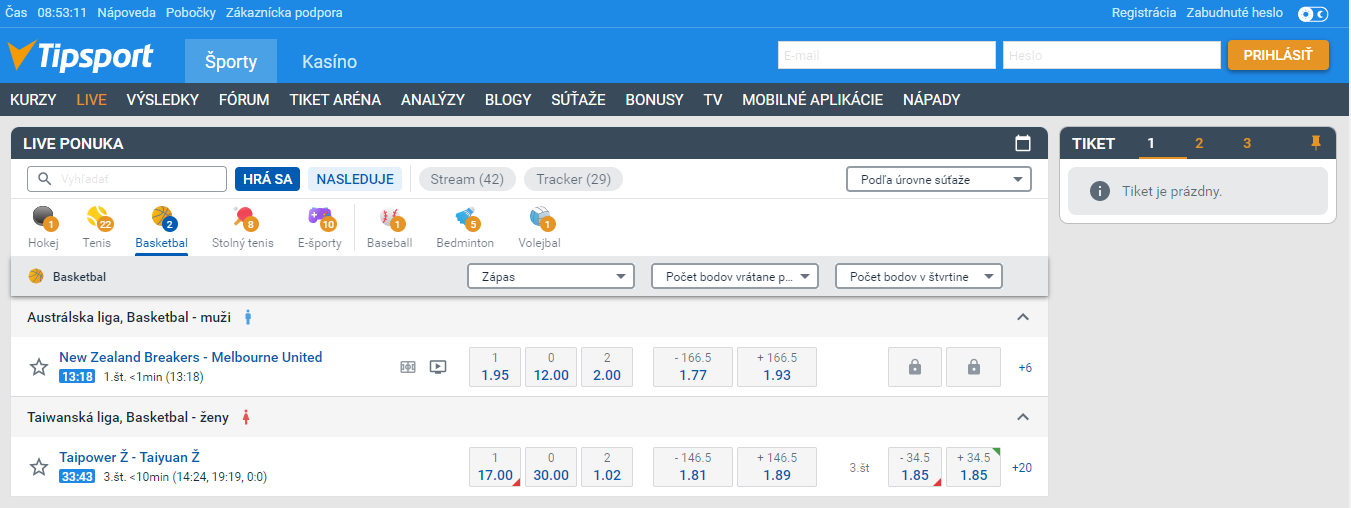This screenshot has height=508, width=1351.
Task: Star the Taipower Ž - Taiyuan Ž match
Action: [39, 467]
